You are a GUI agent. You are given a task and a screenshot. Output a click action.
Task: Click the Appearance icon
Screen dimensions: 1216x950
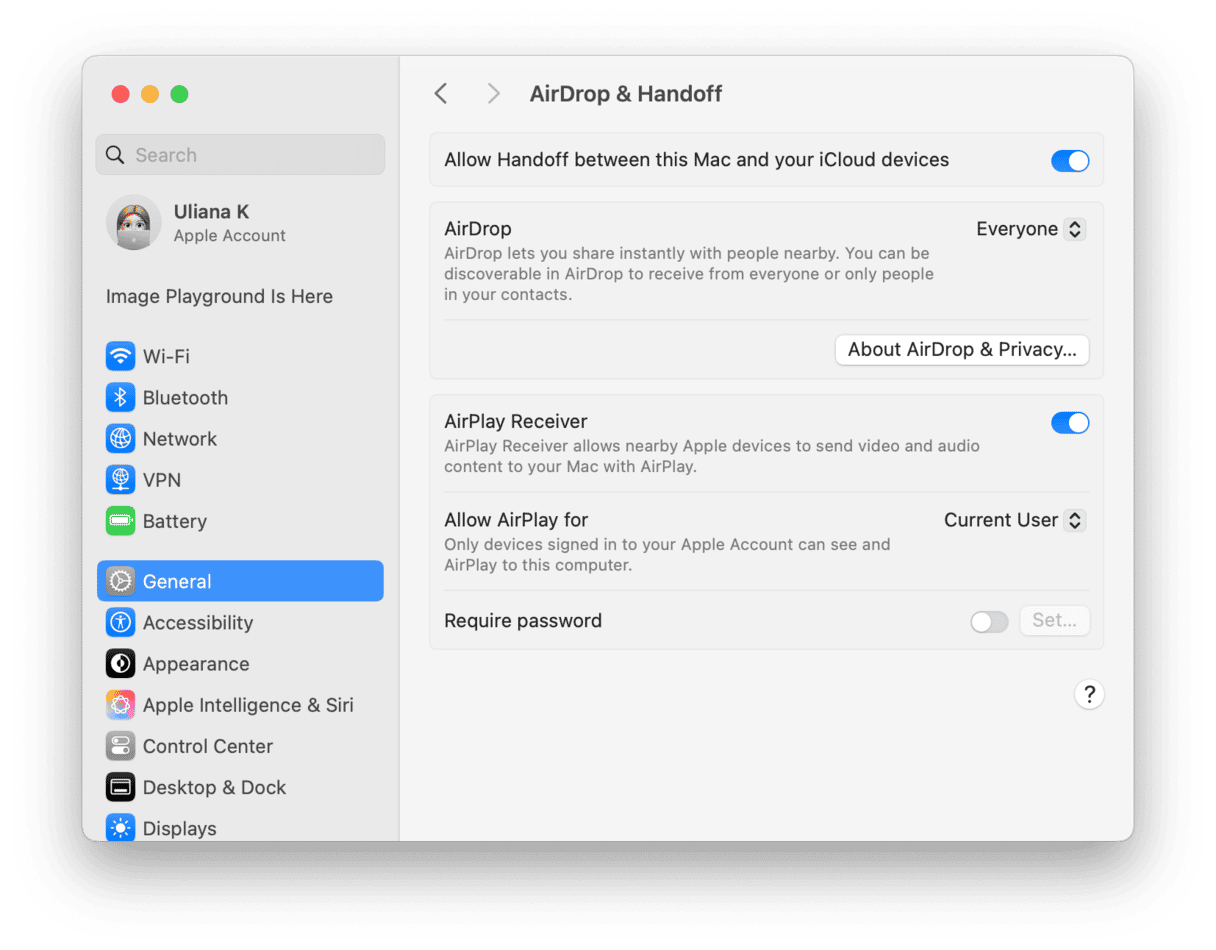(x=121, y=664)
